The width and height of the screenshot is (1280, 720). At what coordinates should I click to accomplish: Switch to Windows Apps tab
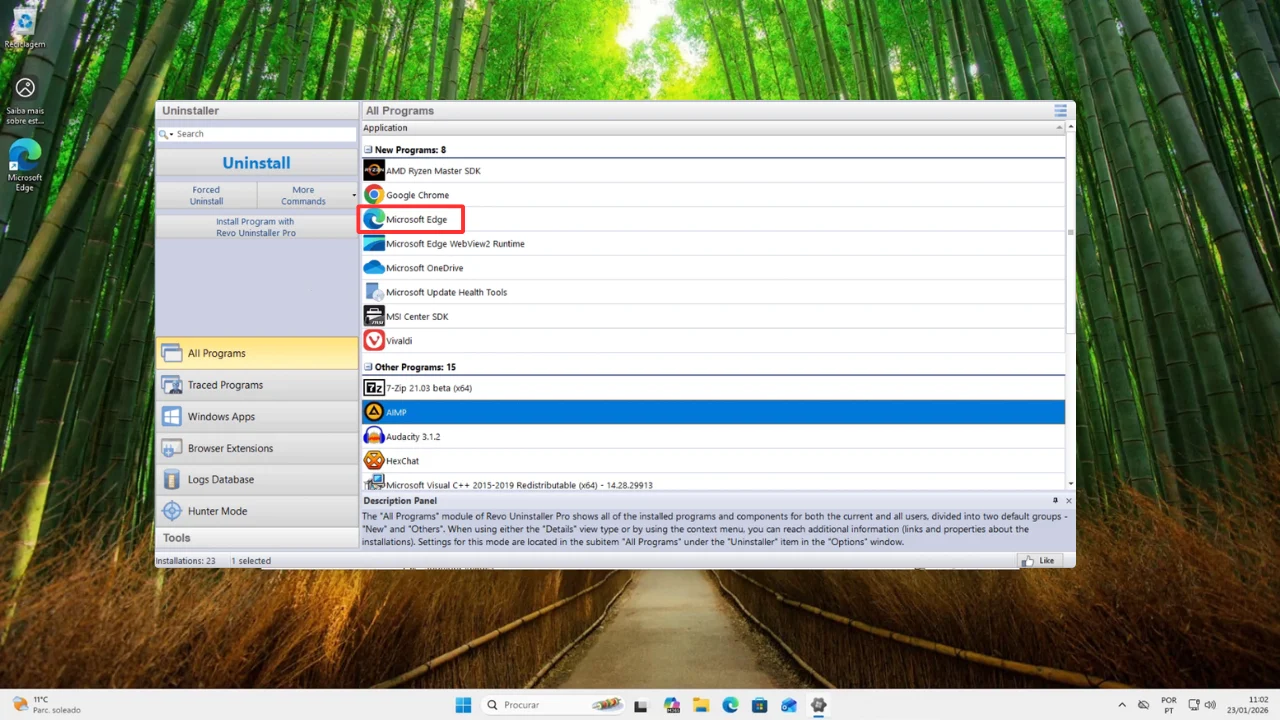click(x=257, y=416)
